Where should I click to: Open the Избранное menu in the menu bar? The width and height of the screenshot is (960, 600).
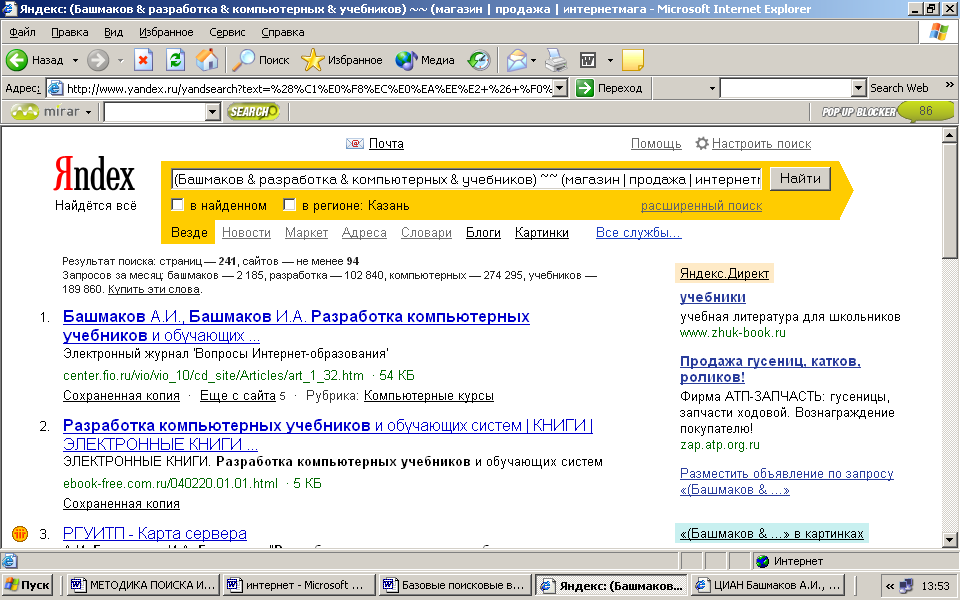pyautogui.click(x=166, y=32)
